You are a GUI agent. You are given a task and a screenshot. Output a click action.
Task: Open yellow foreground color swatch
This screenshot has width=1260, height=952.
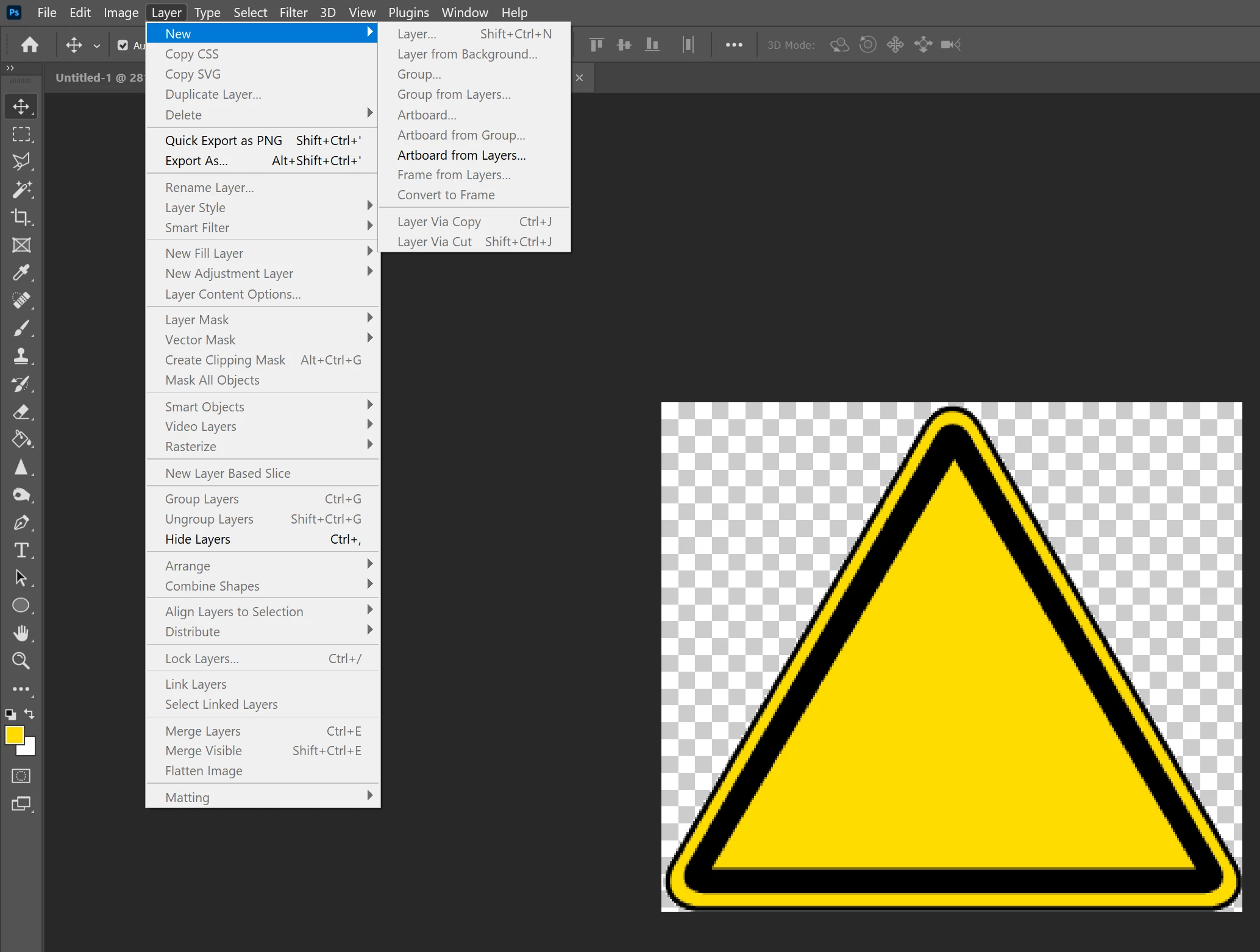click(14, 735)
